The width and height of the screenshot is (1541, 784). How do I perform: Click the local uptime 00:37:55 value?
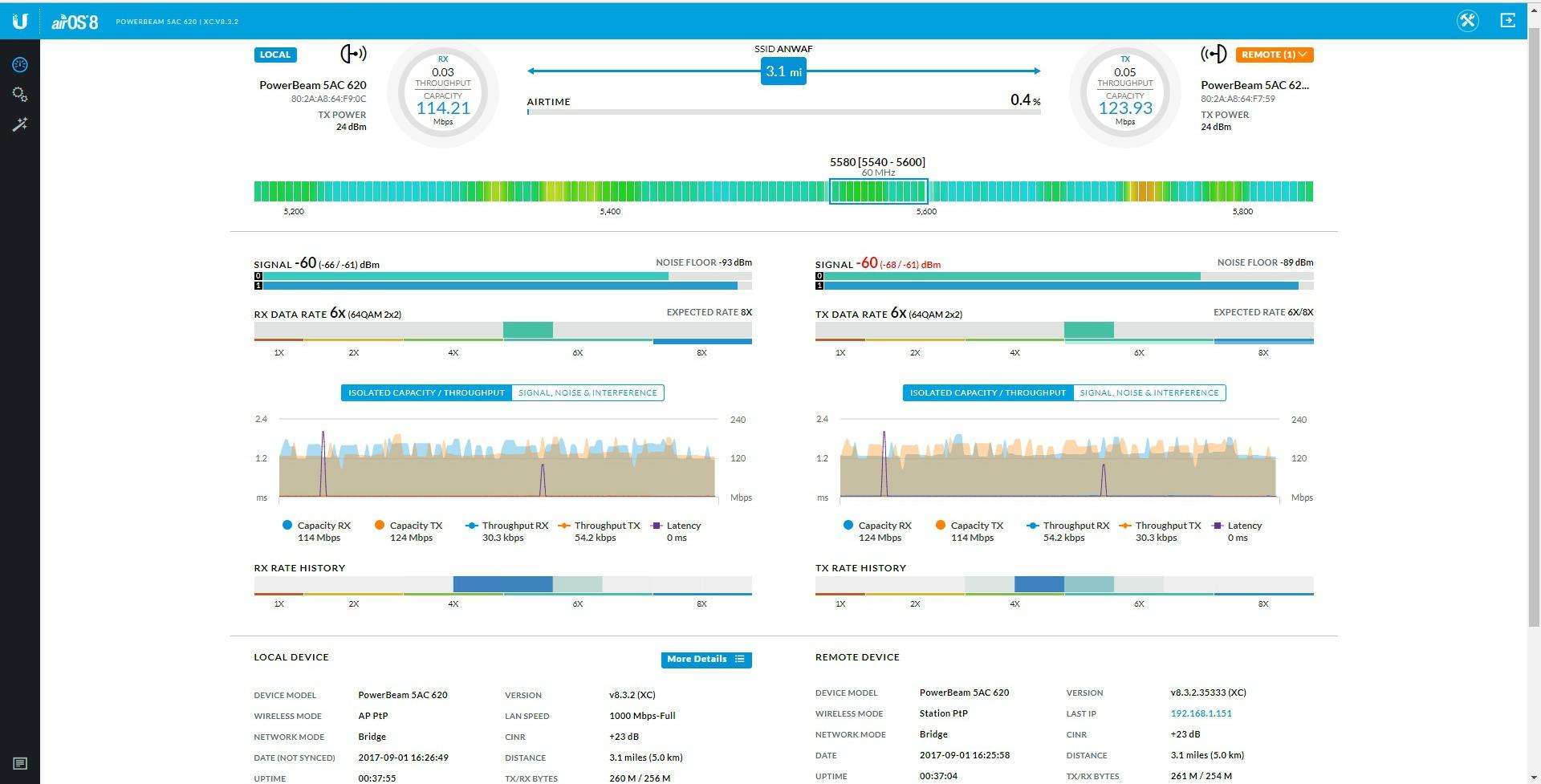(376, 778)
